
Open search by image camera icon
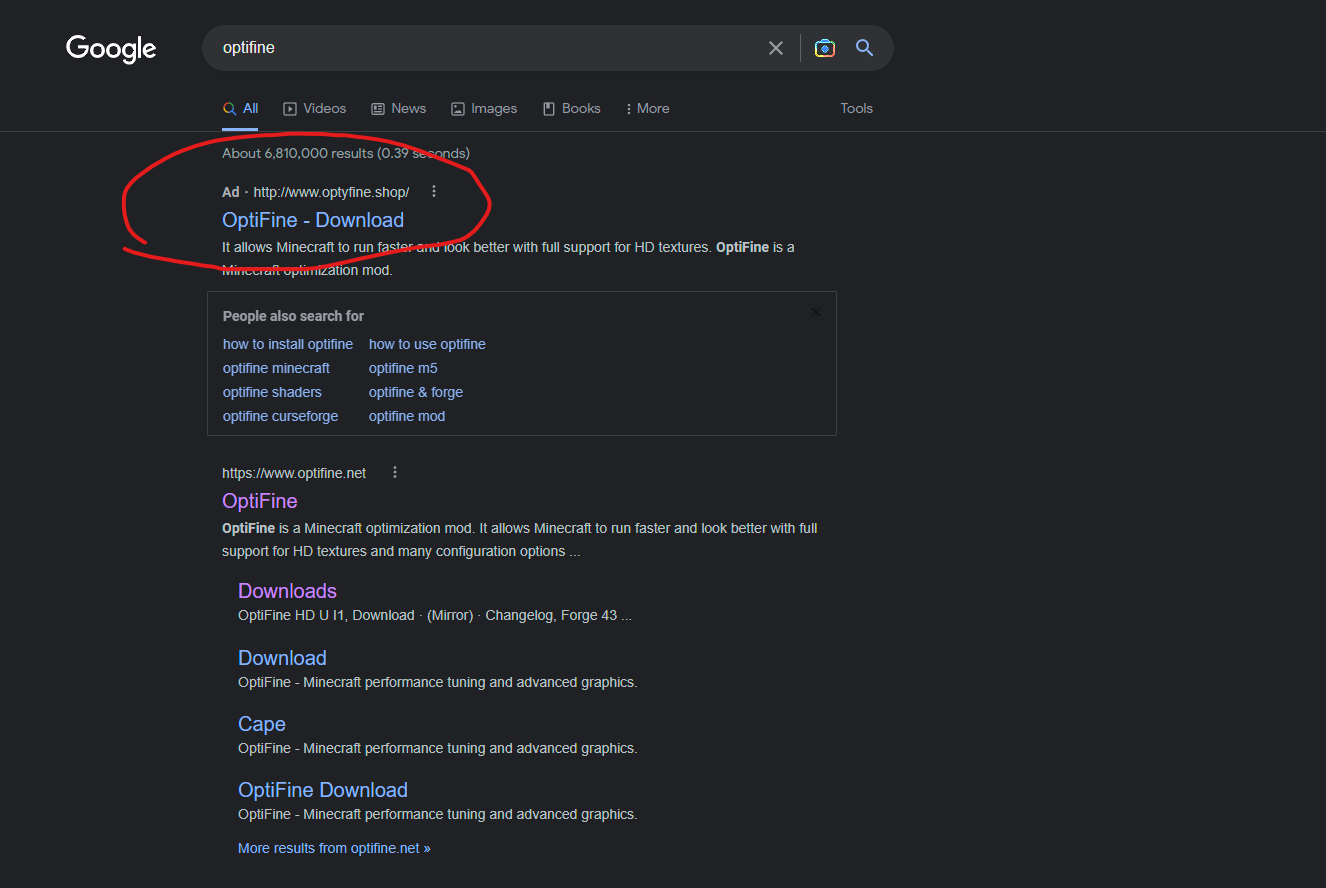click(824, 48)
